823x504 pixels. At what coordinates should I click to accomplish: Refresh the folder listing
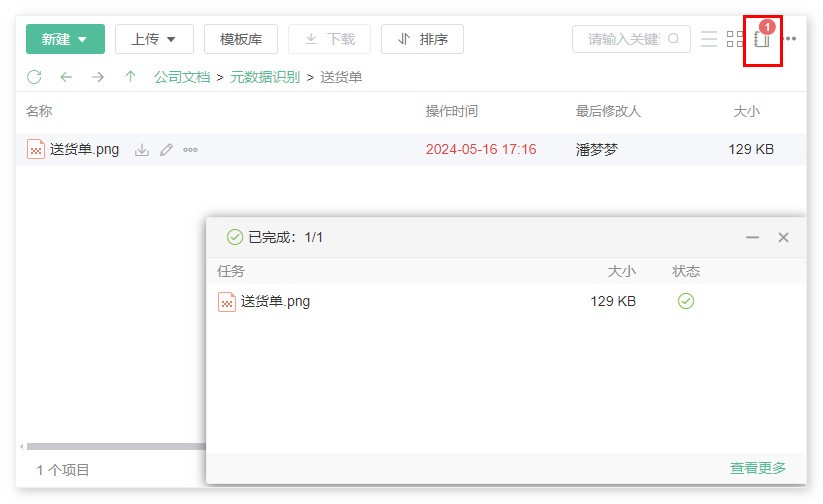34,77
